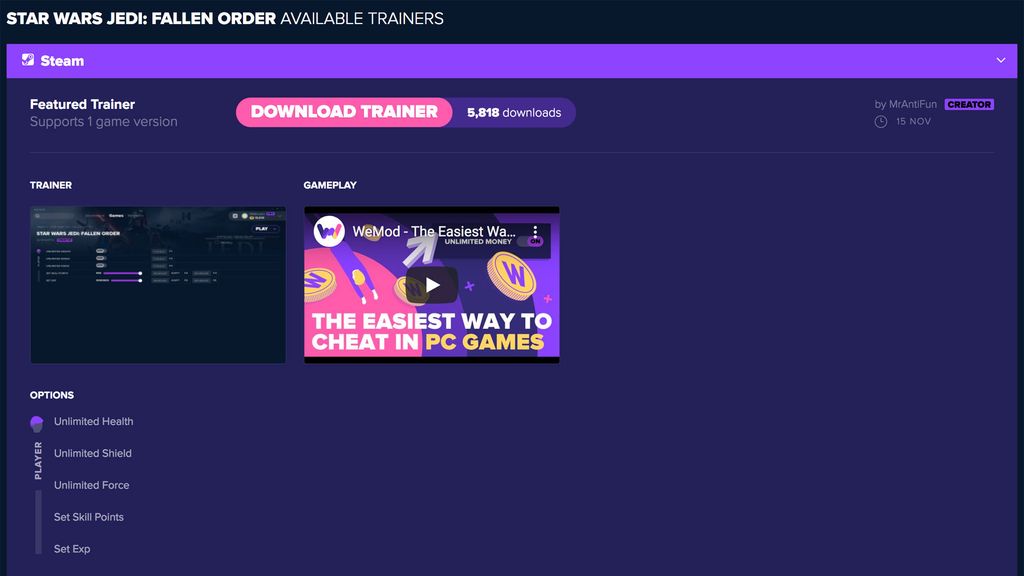Click the clock icon beside the 15 NOV date
1024x576 pixels.
[x=881, y=121]
